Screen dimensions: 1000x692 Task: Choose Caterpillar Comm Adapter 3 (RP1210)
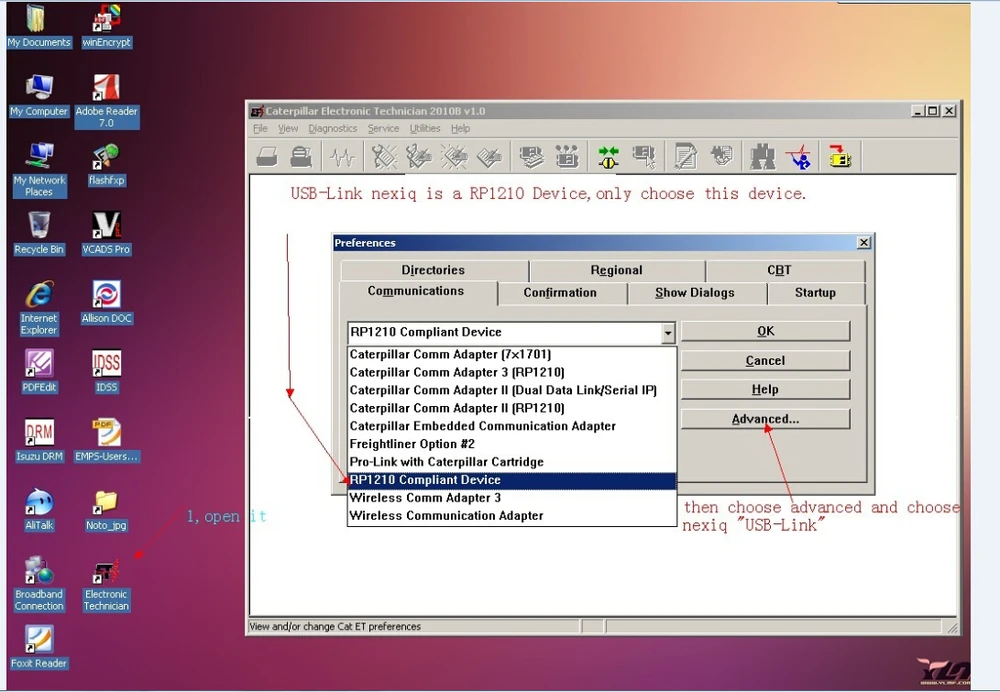[x=511, y=372]
